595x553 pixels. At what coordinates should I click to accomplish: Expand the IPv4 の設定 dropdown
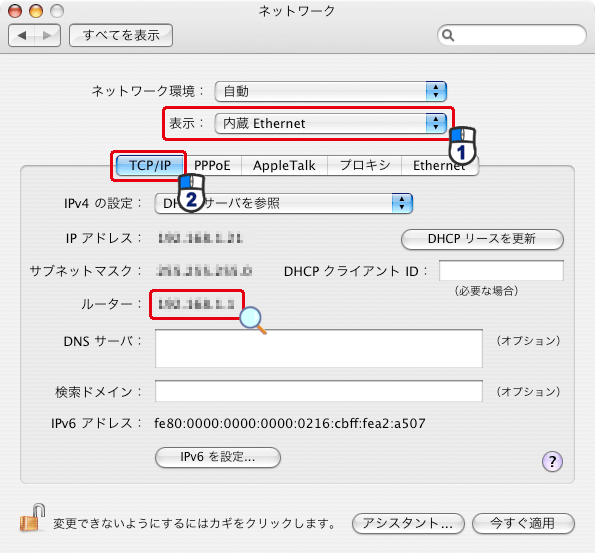(x=283, y=203)
